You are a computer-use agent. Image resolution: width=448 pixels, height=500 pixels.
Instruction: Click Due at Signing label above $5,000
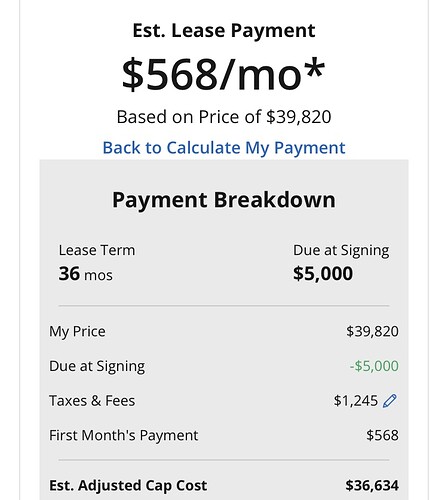[341, 251]
